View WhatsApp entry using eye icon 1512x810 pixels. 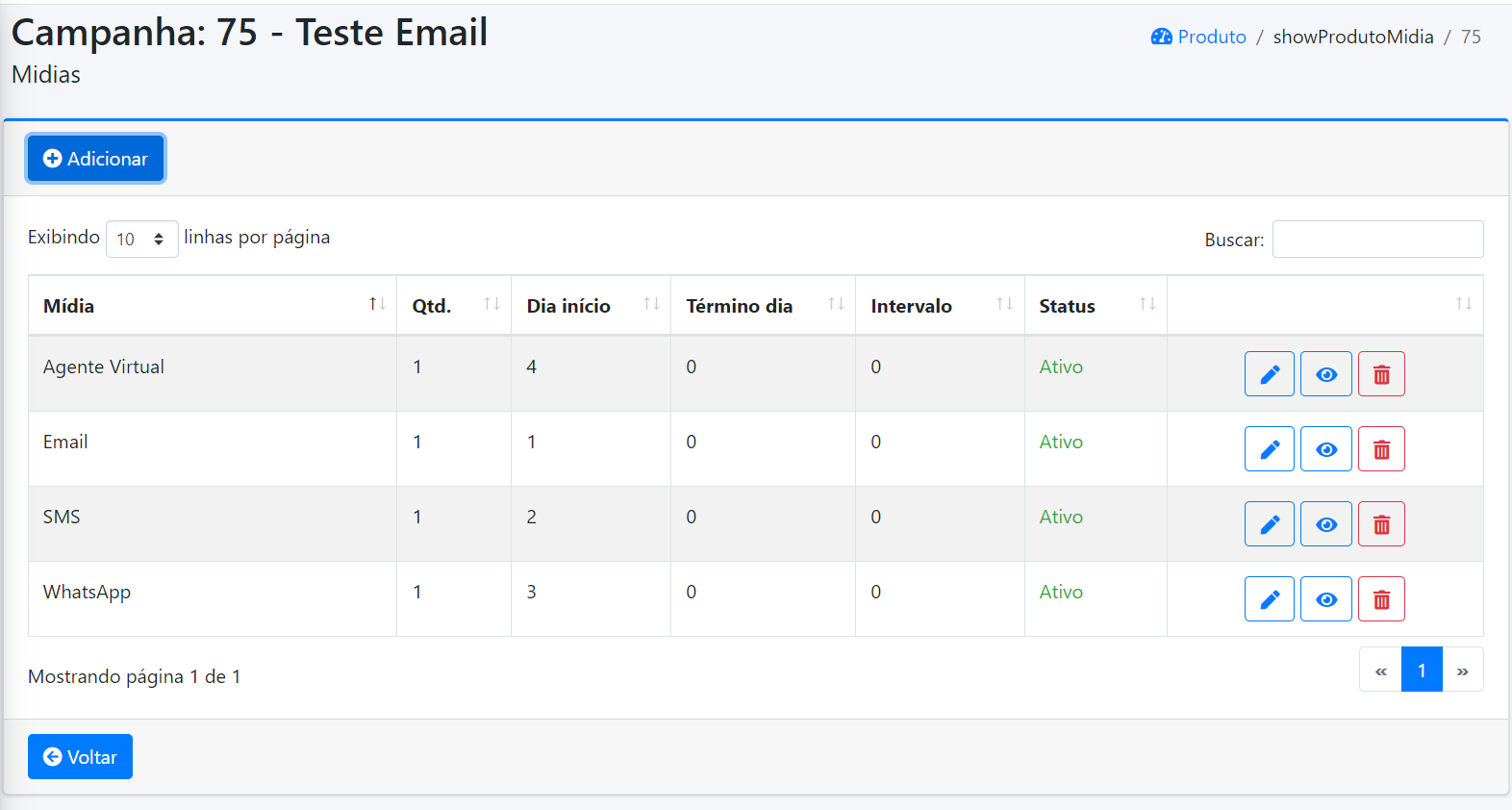click(1326, 599)
